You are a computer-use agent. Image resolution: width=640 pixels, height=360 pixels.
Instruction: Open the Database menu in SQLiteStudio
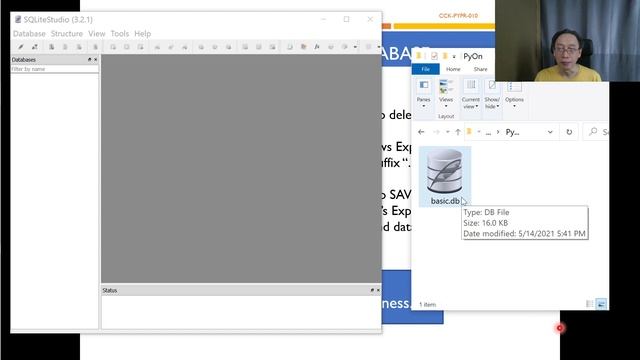pos(29,33)
